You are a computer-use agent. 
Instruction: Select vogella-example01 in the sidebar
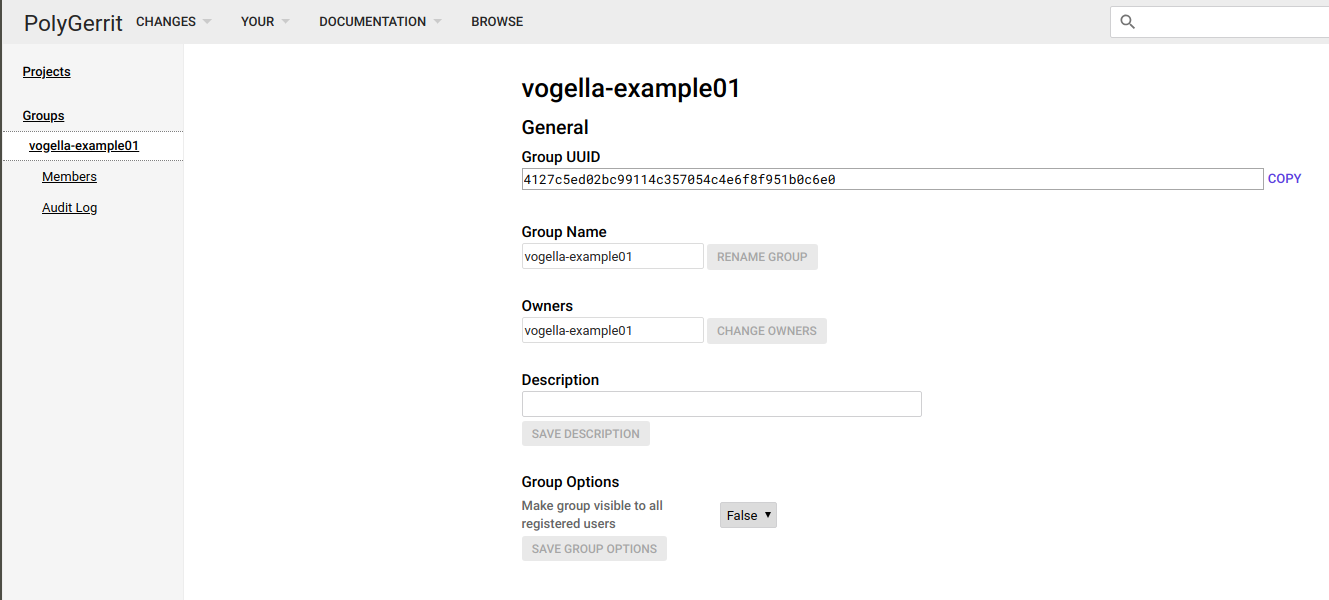[84, 146]
